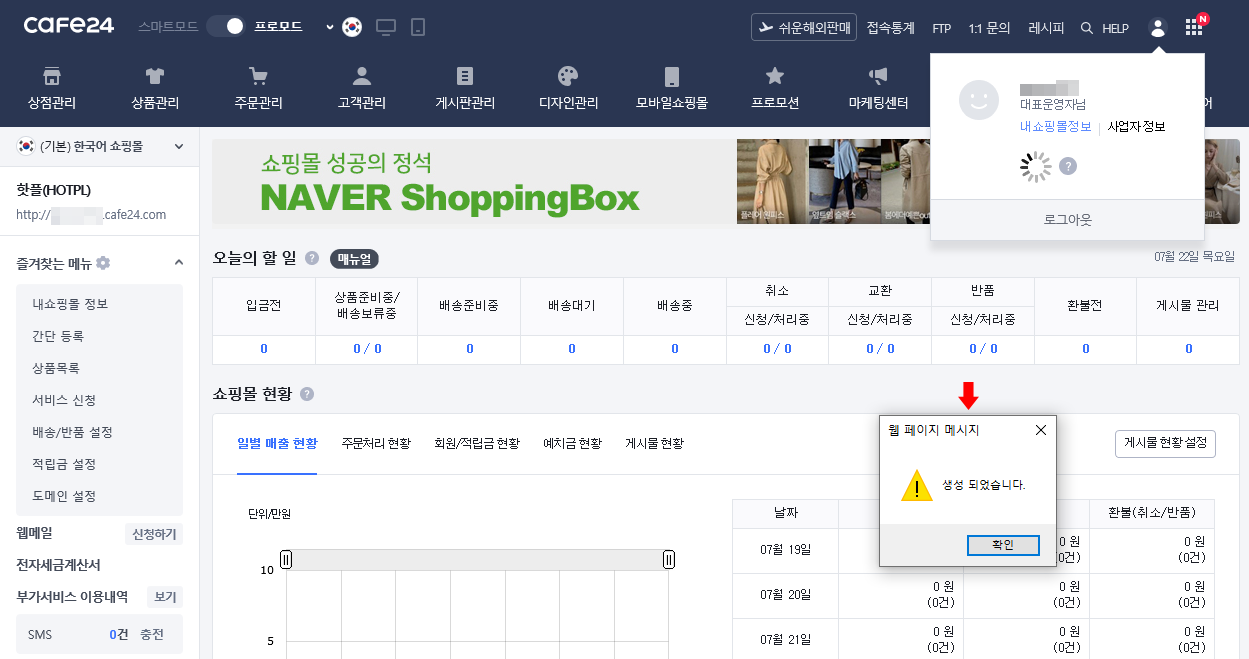Expand the 한국어 쇼핑몰 language selector

[x=100, y=146]
